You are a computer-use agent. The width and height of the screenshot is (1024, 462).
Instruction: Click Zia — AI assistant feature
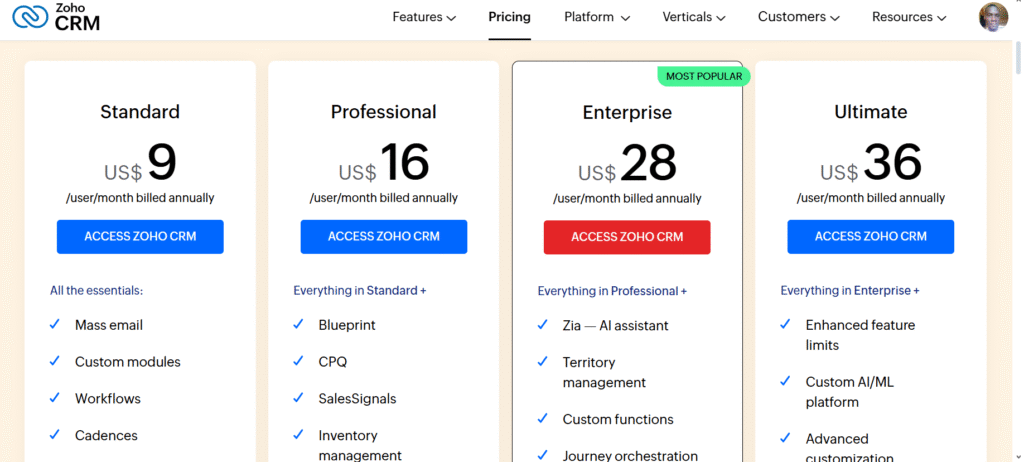coord(615,325)
